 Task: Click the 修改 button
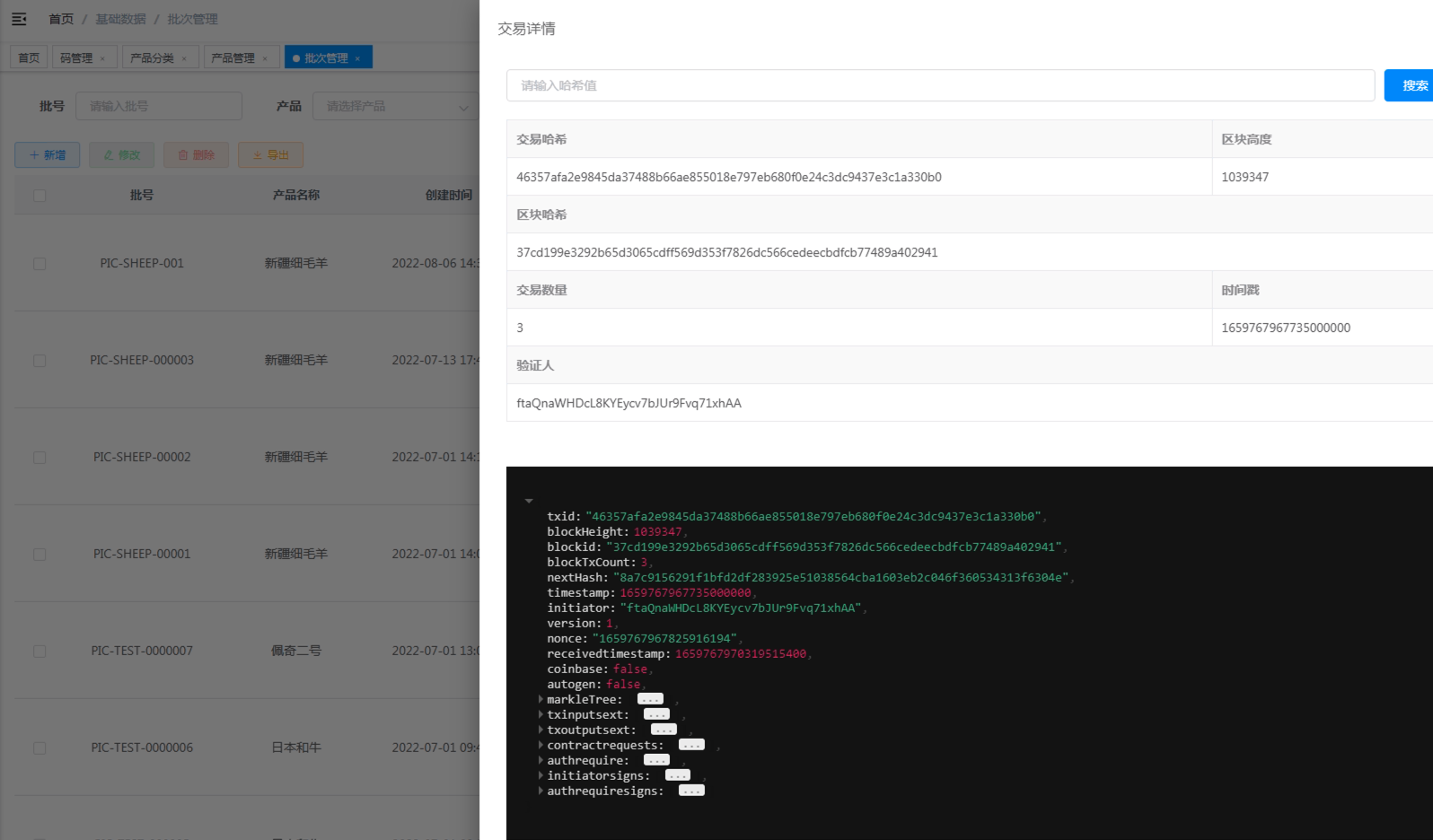[121, 154]
